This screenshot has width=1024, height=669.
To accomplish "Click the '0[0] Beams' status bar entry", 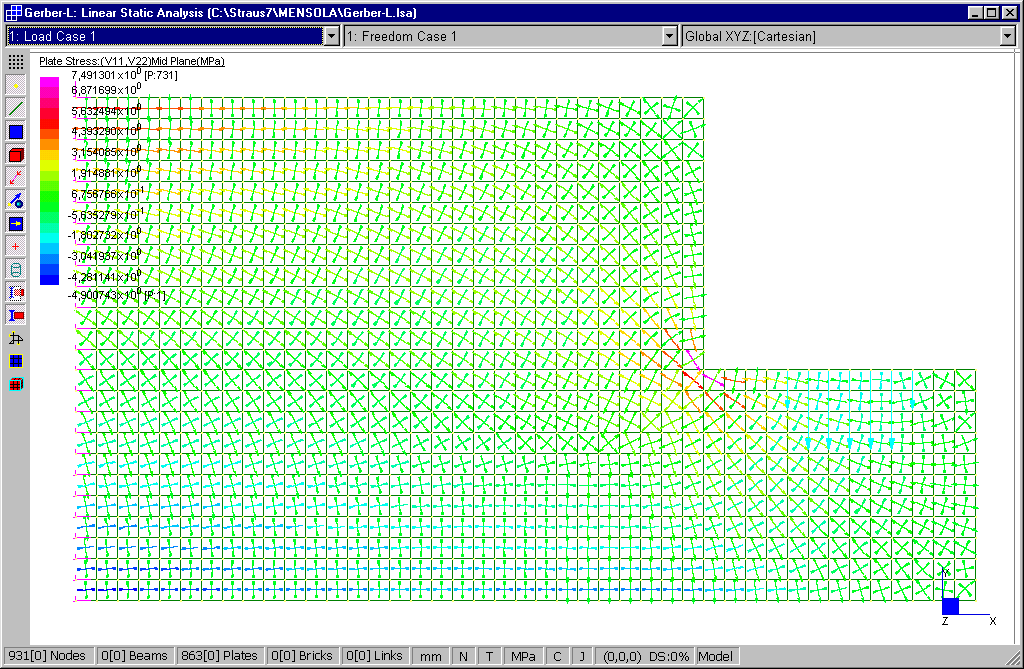I will click(x=135, y=656).
